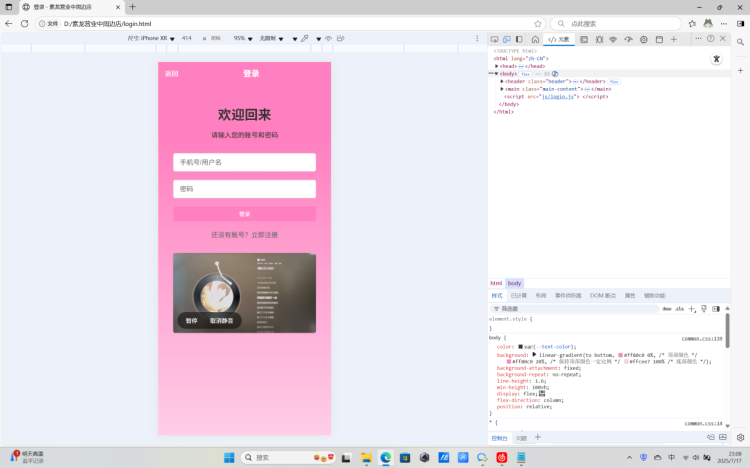Switch to the 样式 (Styles) tab
The image size is (750, 468).
(497, 296)
